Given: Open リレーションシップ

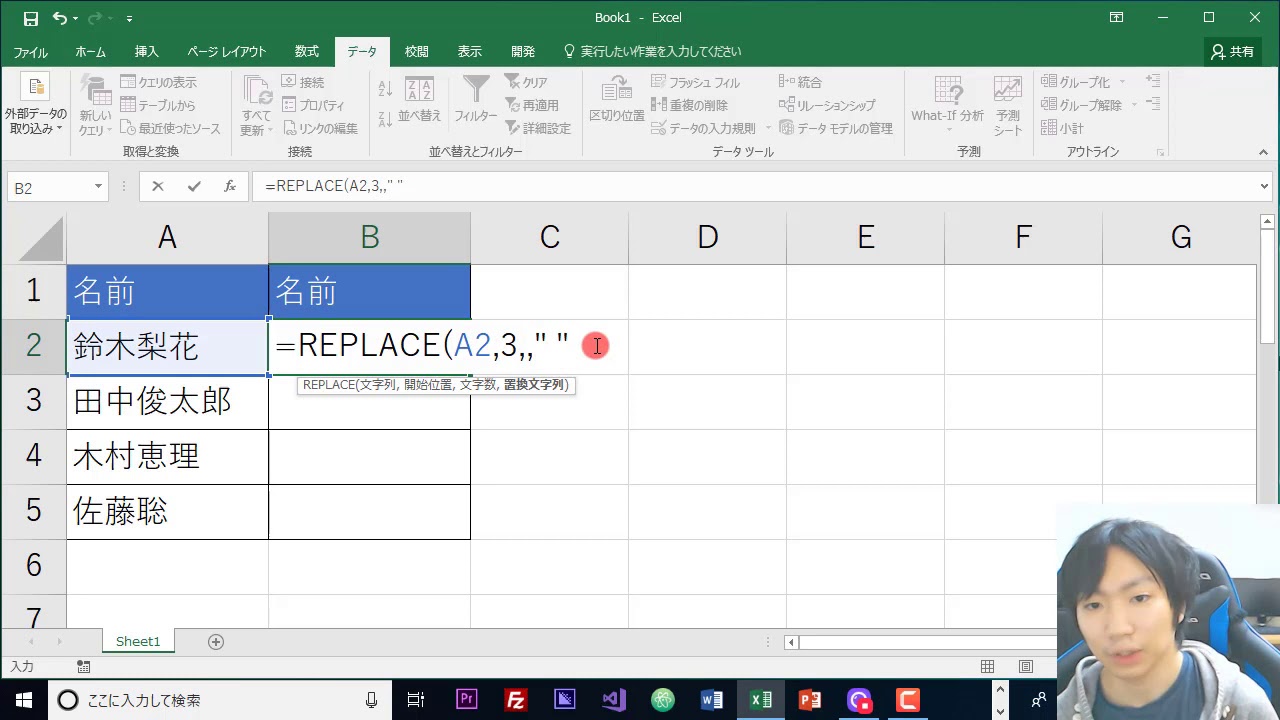Looking at the screenshot, I should tap(827, 105).
